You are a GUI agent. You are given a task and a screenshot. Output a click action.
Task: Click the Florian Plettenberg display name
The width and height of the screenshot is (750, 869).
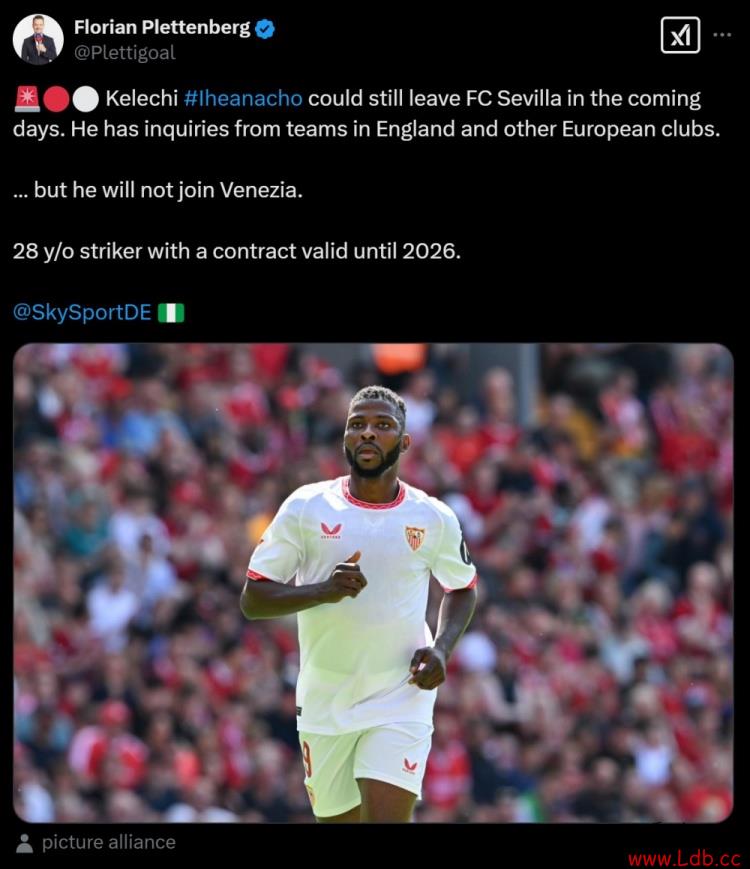pyautogui.click(x=162, y=27)
